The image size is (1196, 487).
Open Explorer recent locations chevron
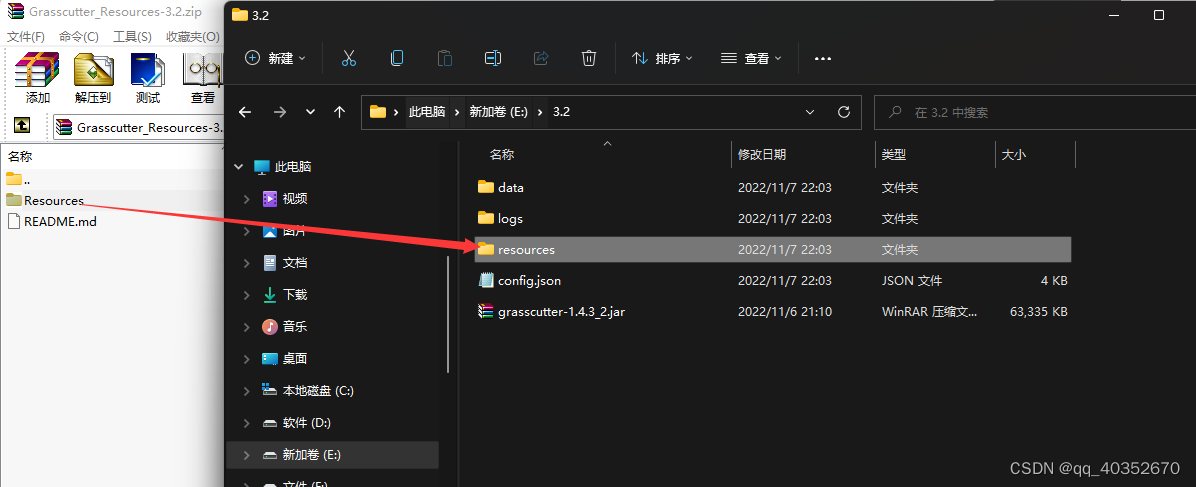click(x=310, y=112)
